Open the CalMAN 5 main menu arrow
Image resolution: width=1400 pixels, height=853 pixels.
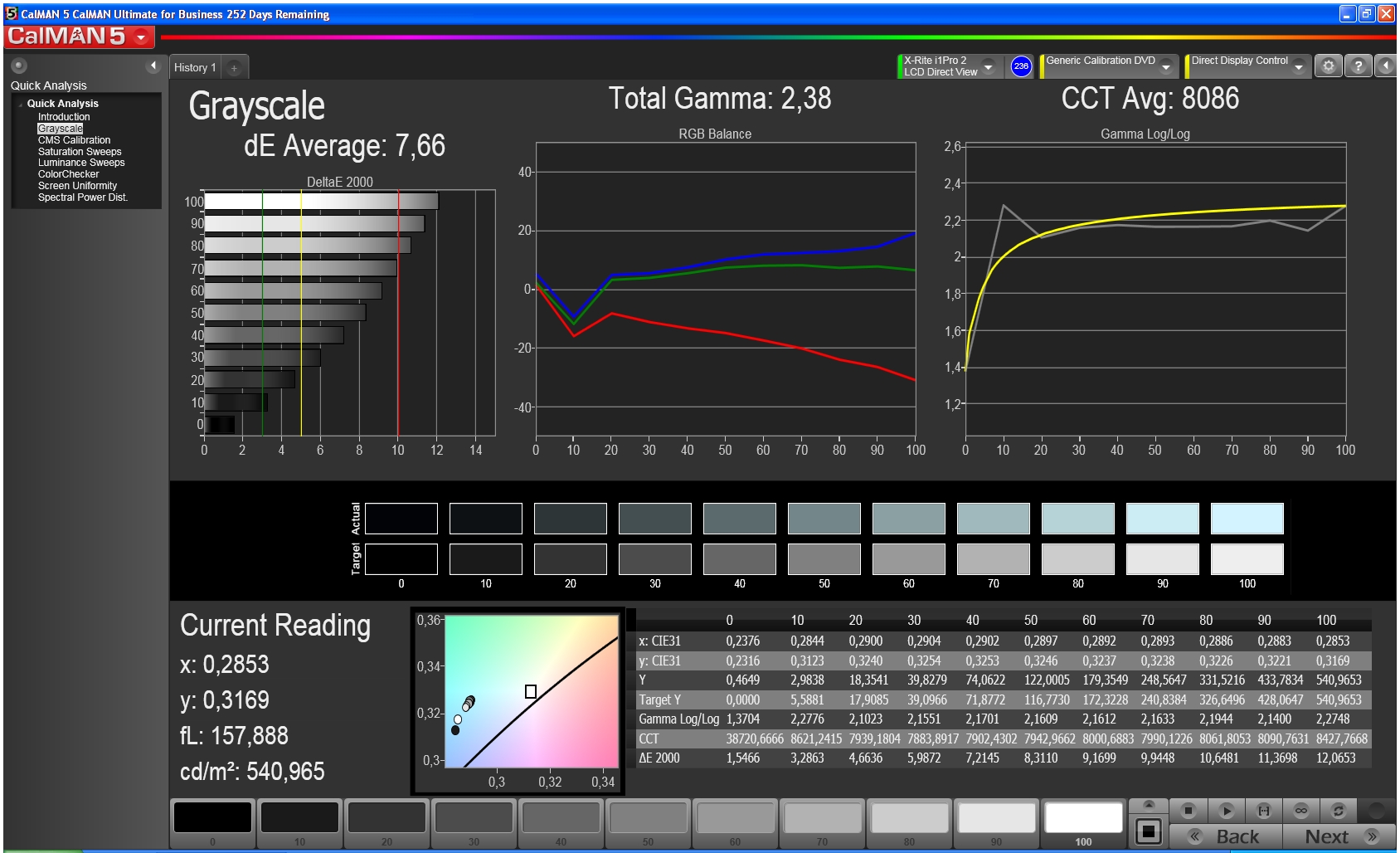click(141, 37)
